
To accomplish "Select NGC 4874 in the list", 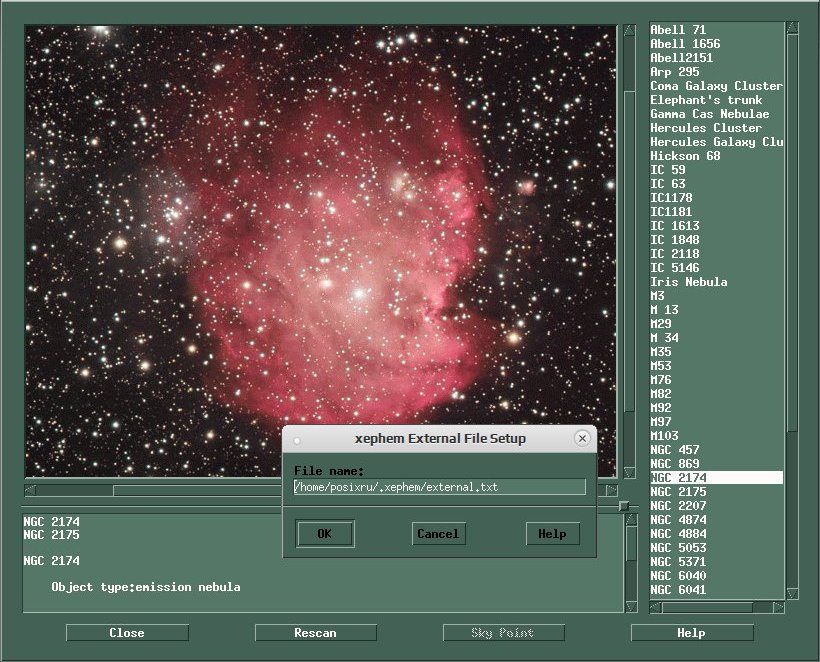I will click(x=716, y=520).
